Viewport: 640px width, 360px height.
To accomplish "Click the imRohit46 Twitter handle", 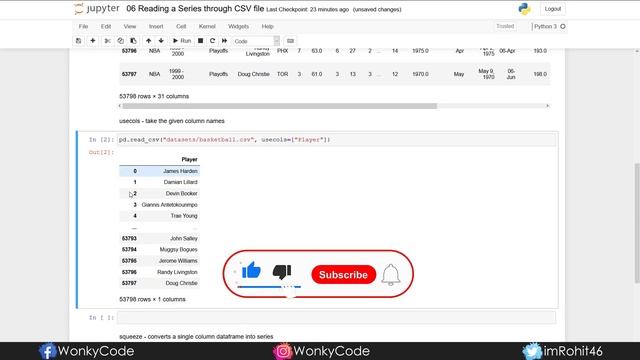I will pos(573,351).
